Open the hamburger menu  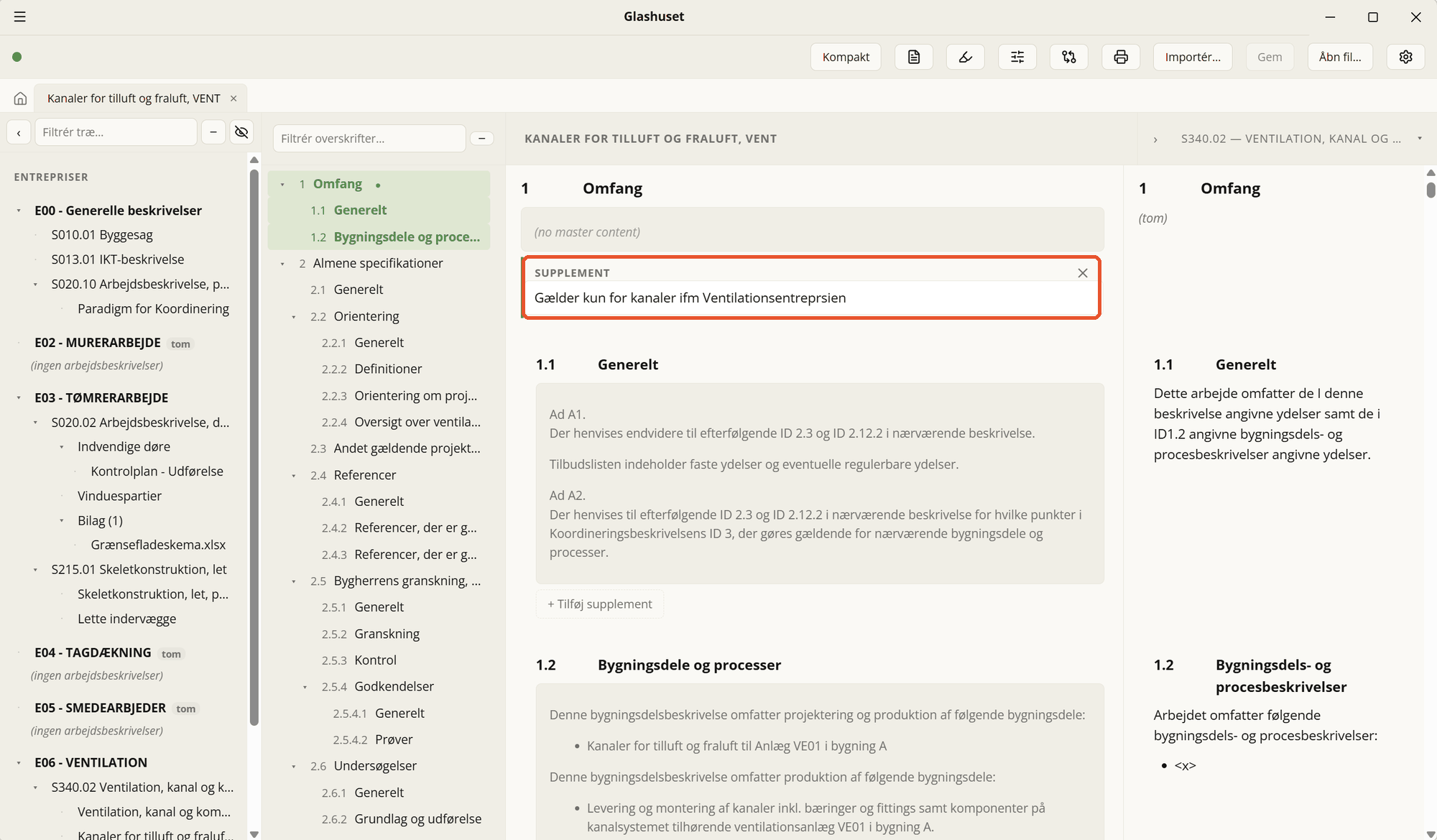click(19, 17)
